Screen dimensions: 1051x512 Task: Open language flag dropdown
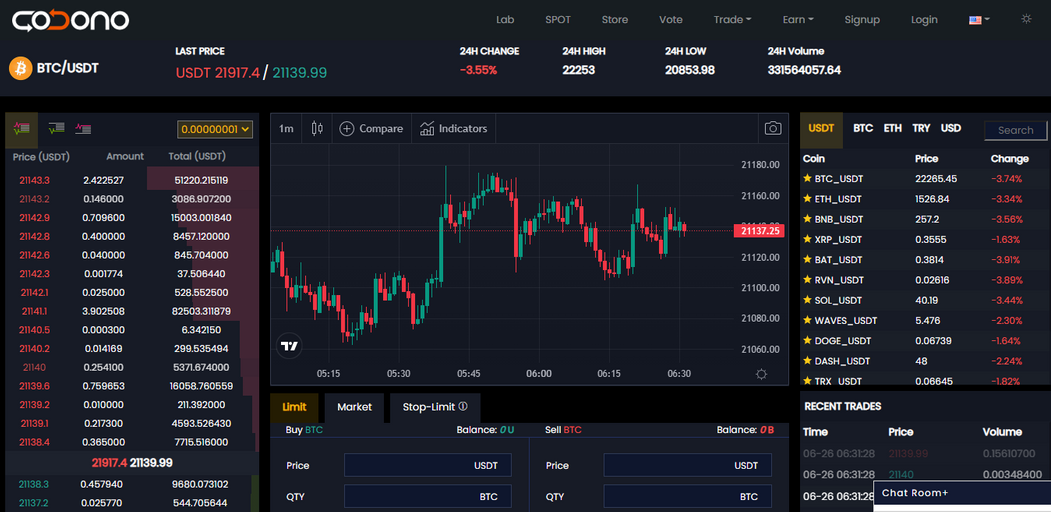[x=979, y=20]
